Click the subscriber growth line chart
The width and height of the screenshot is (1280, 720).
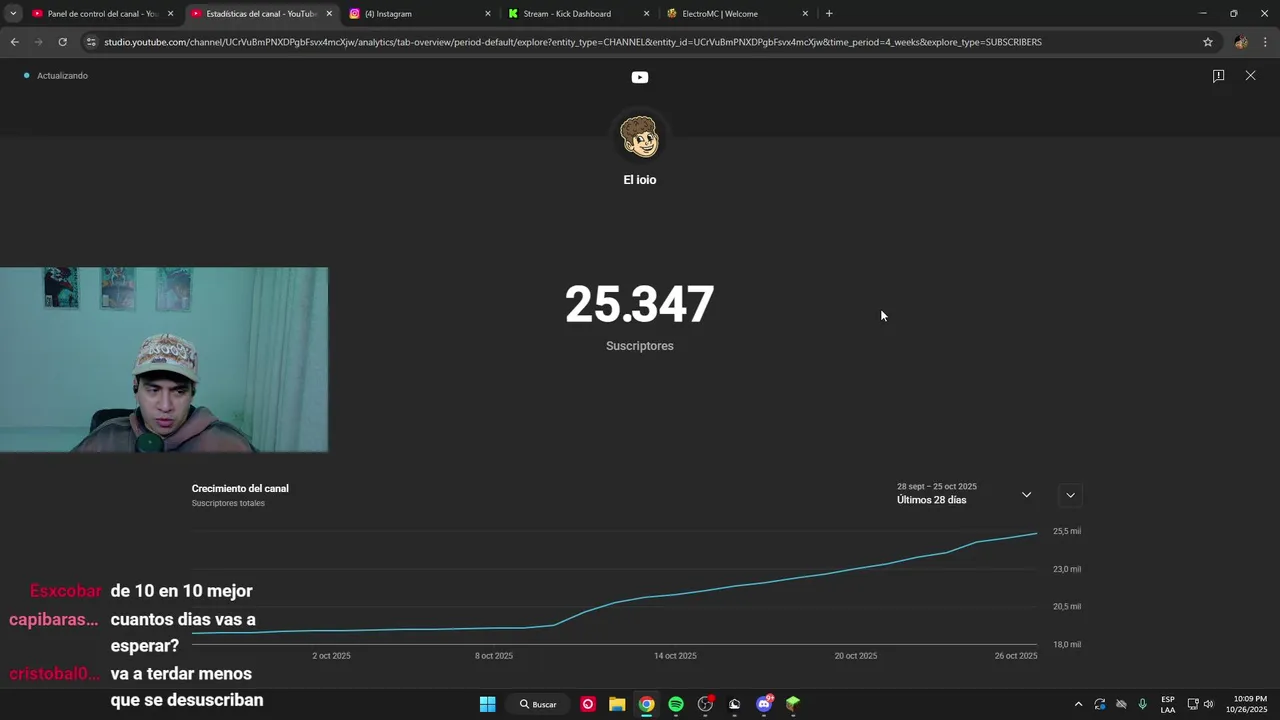615,588
